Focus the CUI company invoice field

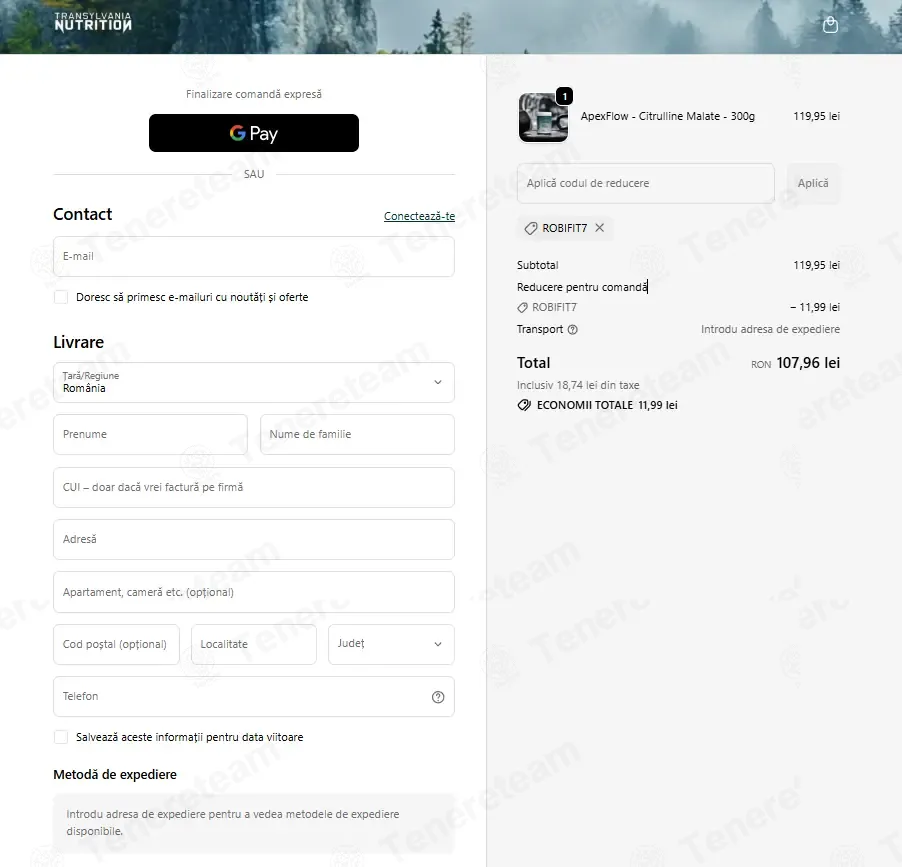click(254, 487)
